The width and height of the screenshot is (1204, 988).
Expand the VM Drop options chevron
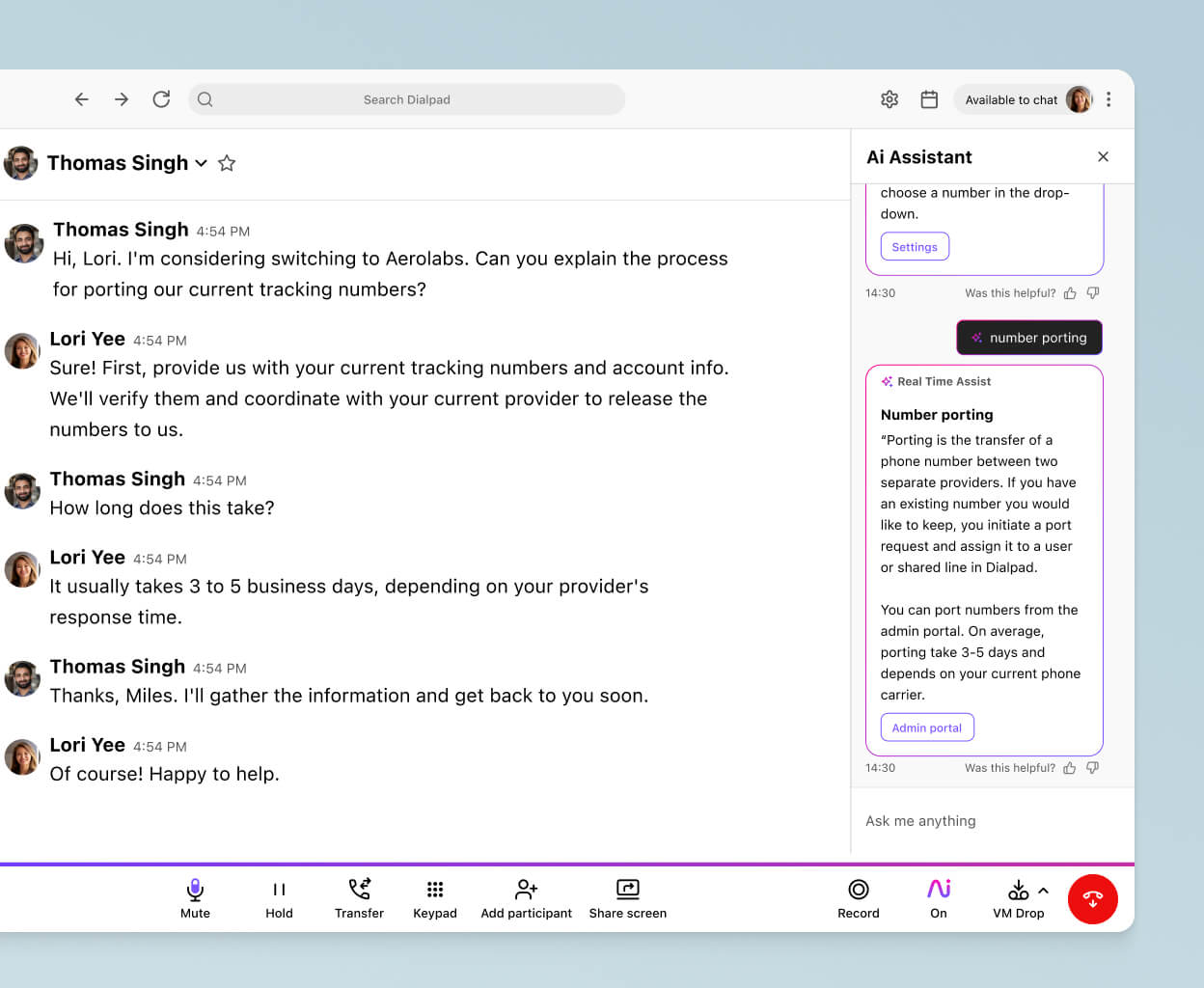tap(1042, 892)
